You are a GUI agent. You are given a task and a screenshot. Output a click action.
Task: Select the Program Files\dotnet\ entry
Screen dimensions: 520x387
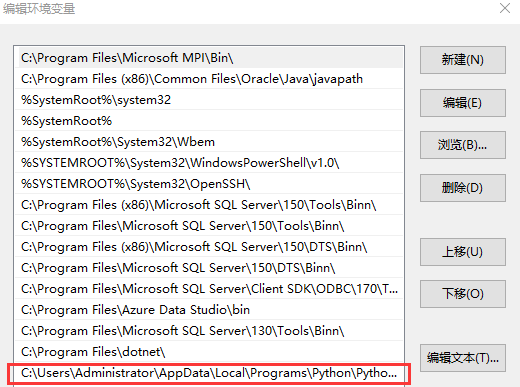click(x=209, y=352)
